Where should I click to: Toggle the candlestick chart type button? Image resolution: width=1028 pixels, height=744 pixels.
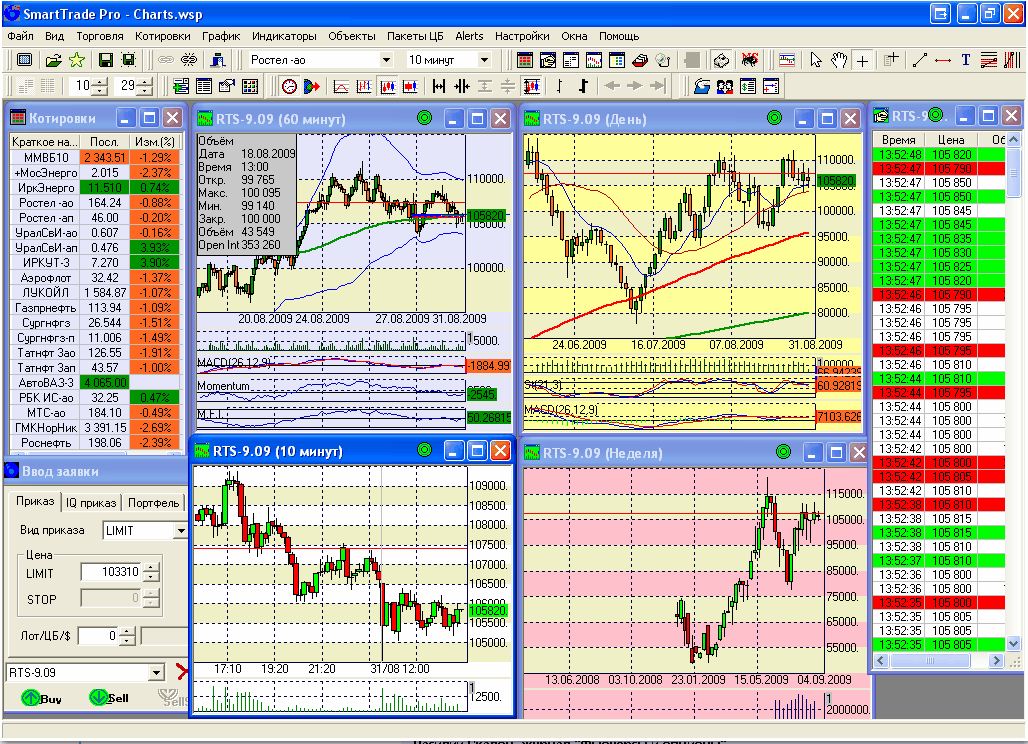[x=387, y=86]
